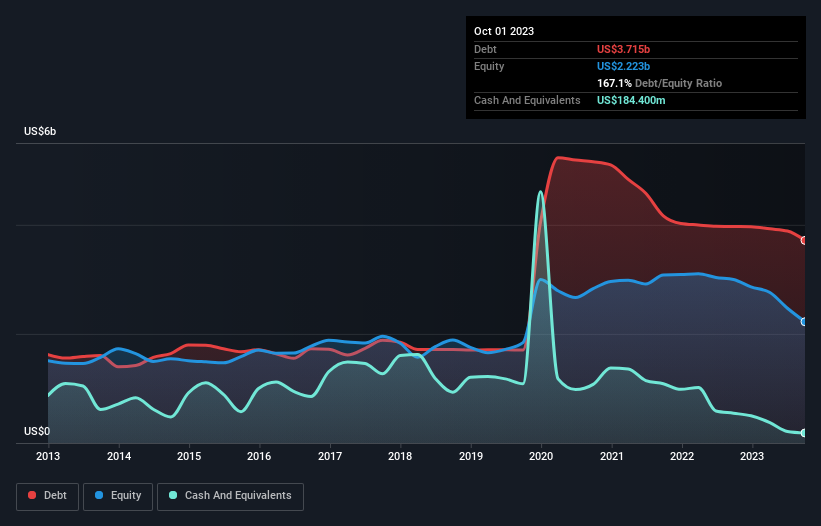Click the US$184.400m cash value
The width and height of the screenshot is (821, 526).
(x=631, y=100)
